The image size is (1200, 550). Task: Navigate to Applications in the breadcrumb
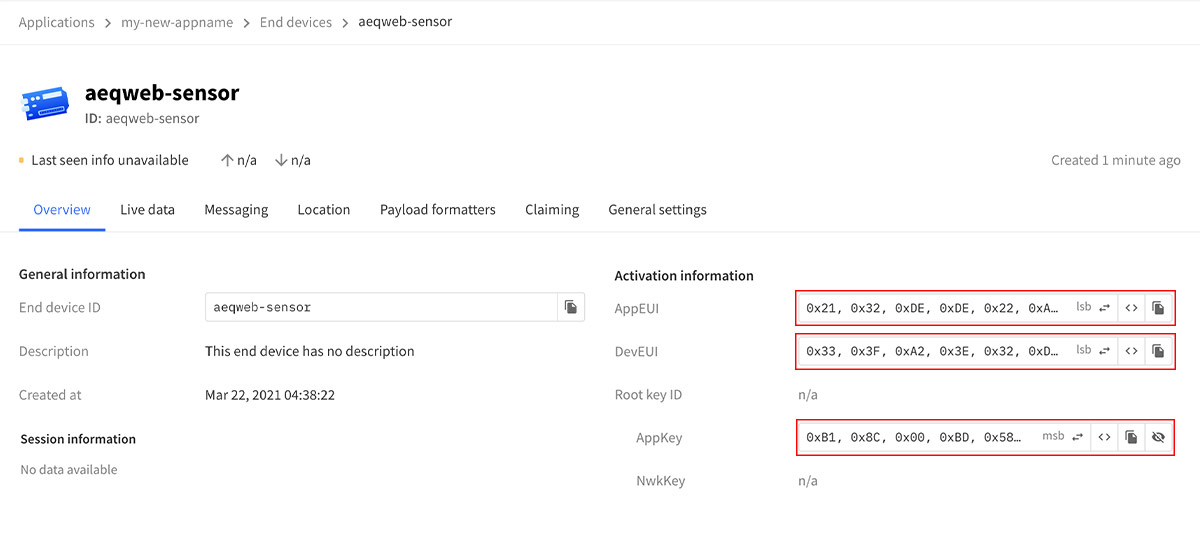tap(56, 22)
